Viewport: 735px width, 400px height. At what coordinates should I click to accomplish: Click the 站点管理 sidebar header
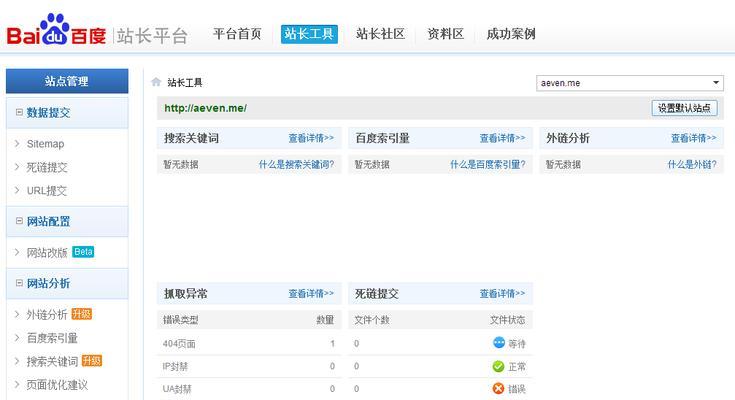coord(67,81)
